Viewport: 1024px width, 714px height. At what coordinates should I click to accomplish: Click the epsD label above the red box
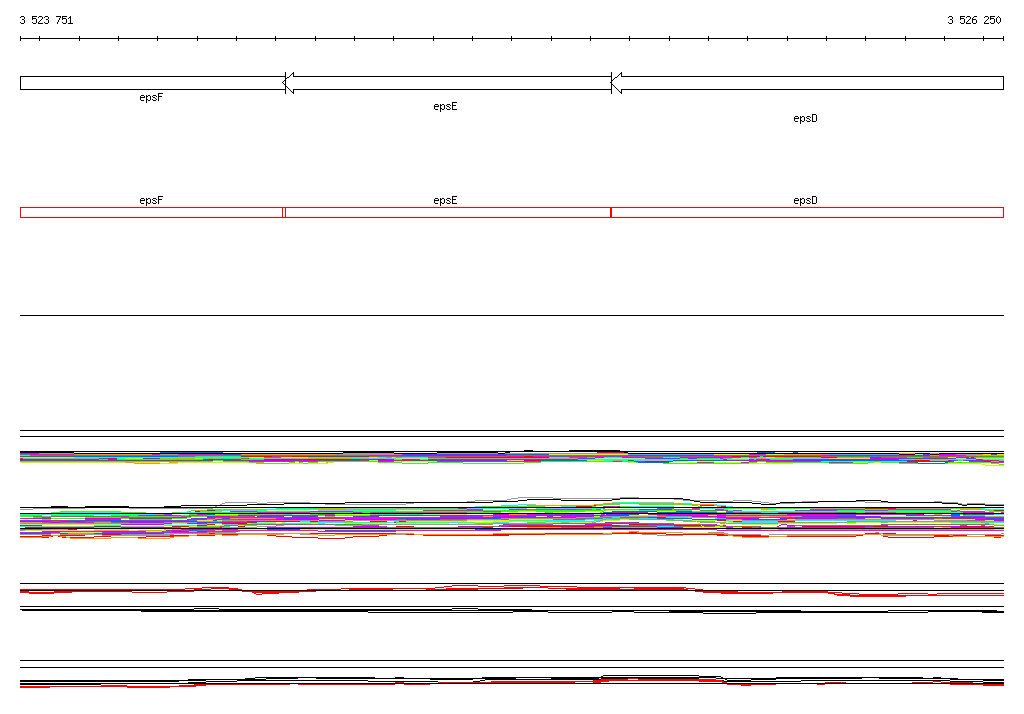coord(805,201)
